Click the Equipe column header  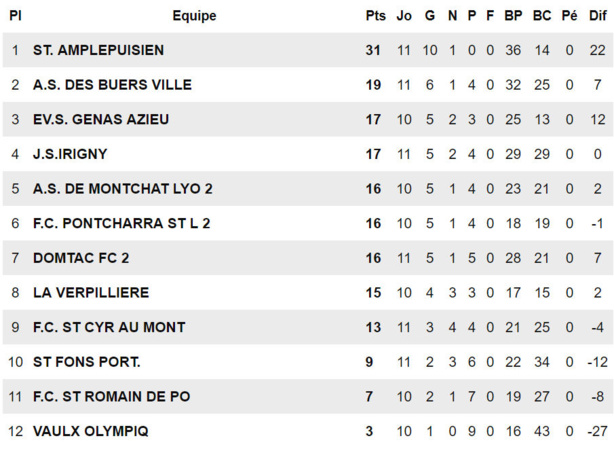194,16
